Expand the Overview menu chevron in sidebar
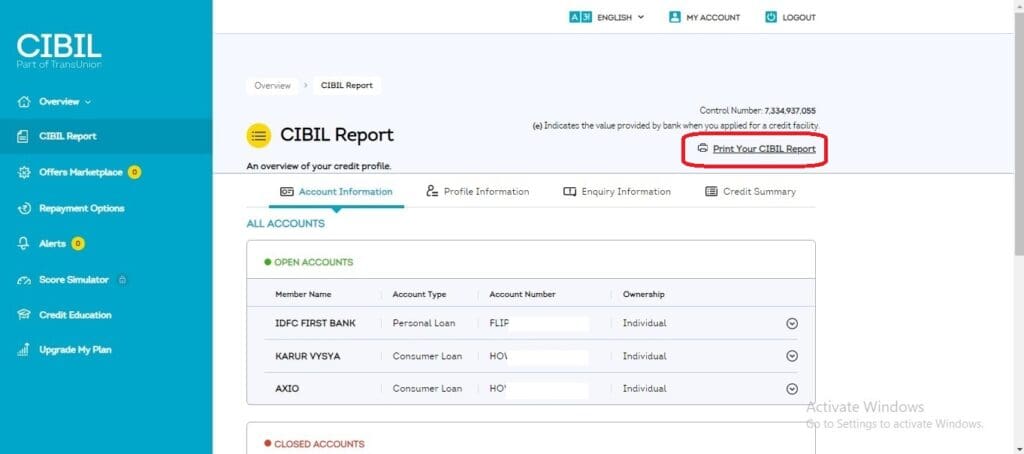 (88, 102)
